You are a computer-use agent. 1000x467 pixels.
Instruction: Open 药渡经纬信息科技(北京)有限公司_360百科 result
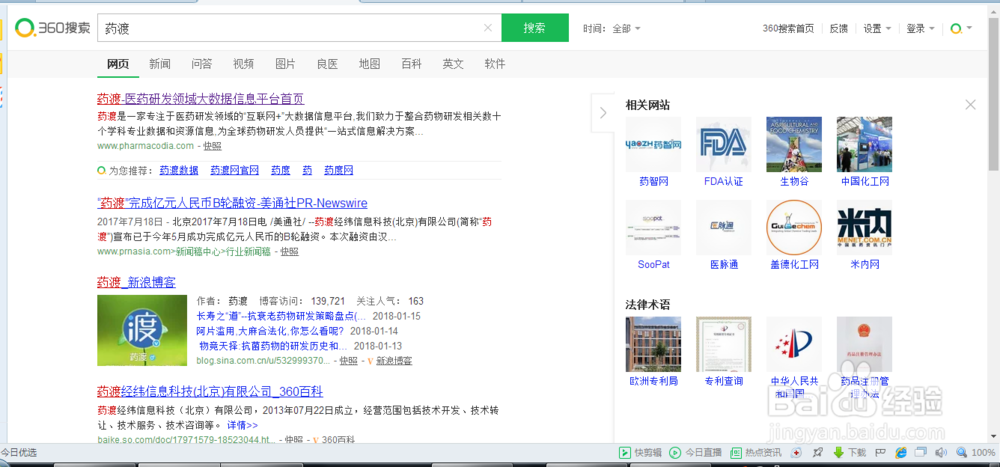210,391
